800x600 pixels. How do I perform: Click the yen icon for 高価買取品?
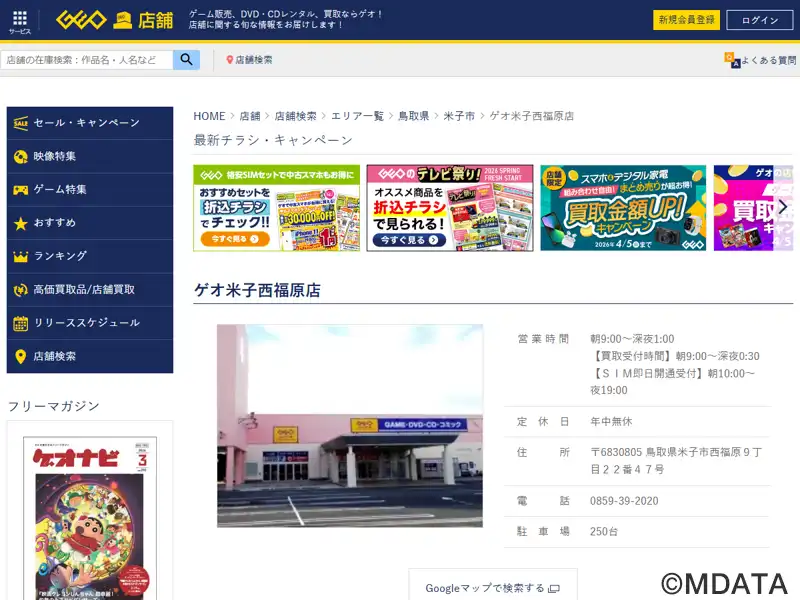20,290
